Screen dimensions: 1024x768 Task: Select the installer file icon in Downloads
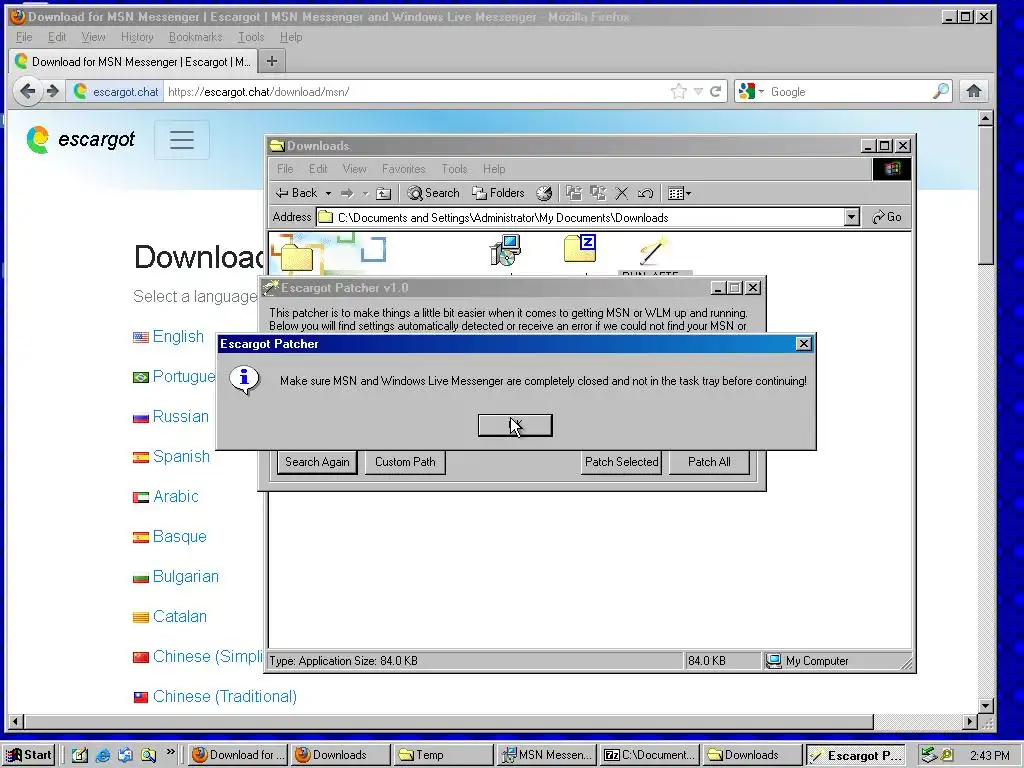(505, 251)
